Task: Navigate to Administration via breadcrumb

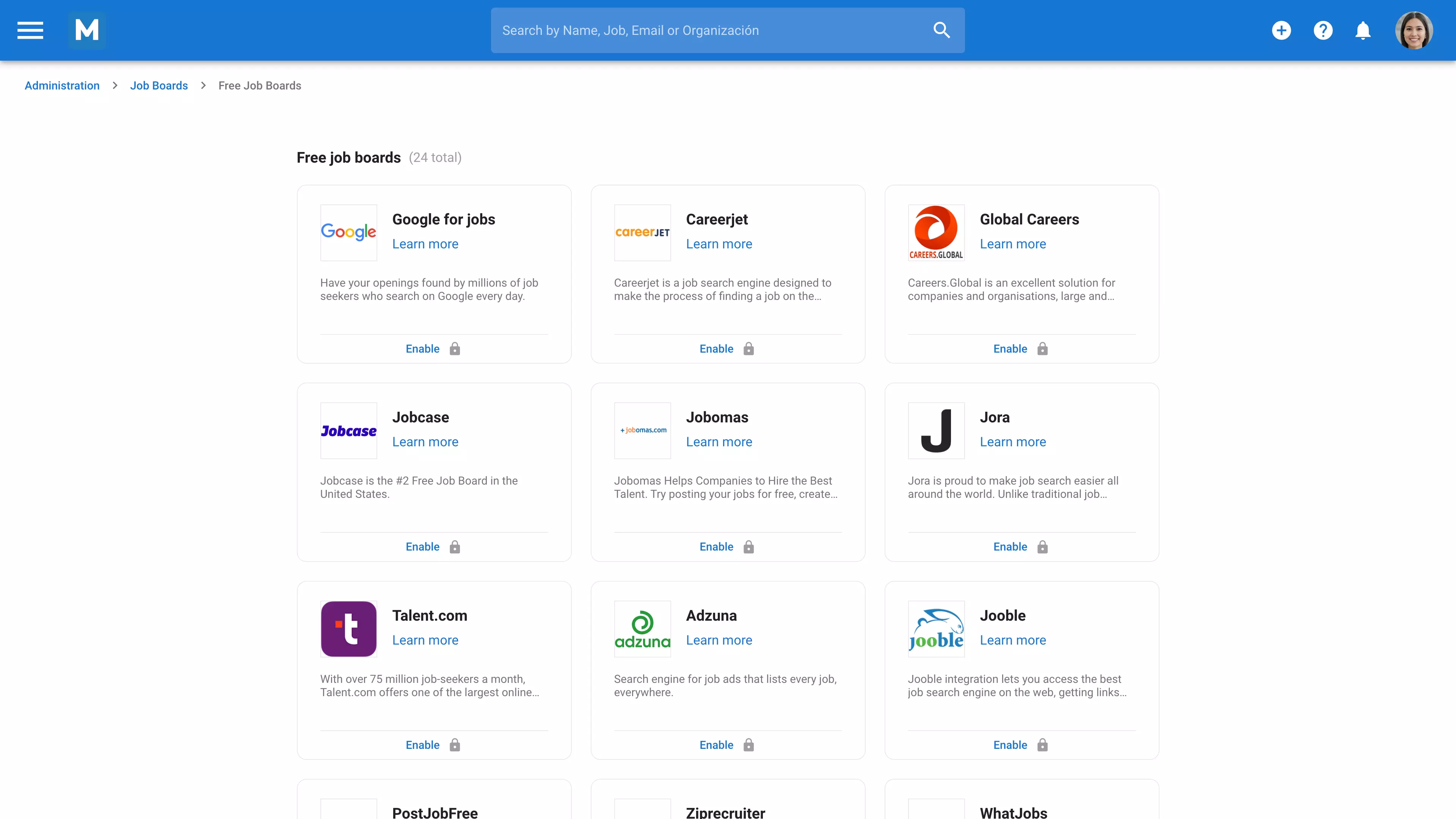Action: tap(61, 85)
